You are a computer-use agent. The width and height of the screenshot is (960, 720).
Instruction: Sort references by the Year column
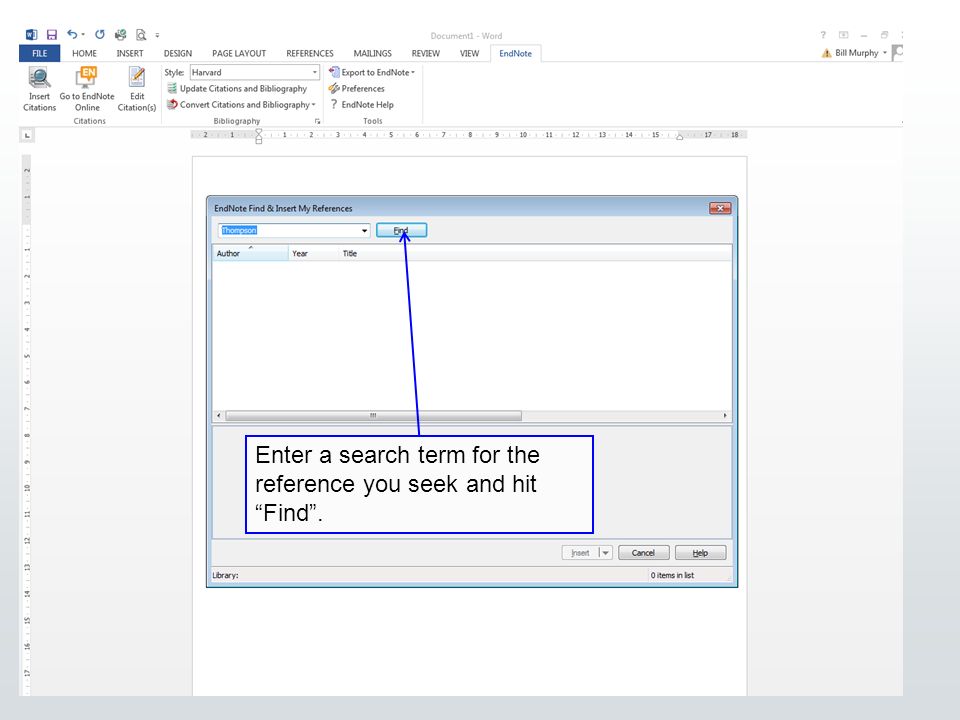(313, 253)
